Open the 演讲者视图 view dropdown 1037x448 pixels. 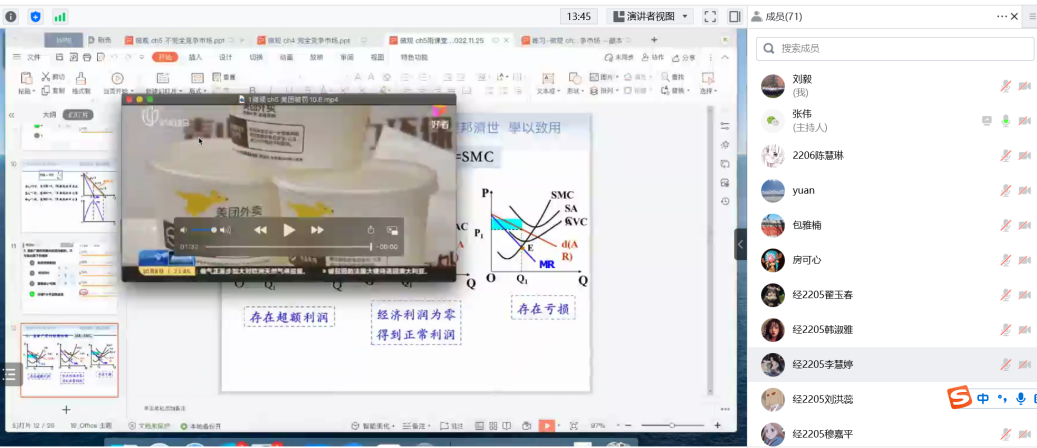click(650, 16)
